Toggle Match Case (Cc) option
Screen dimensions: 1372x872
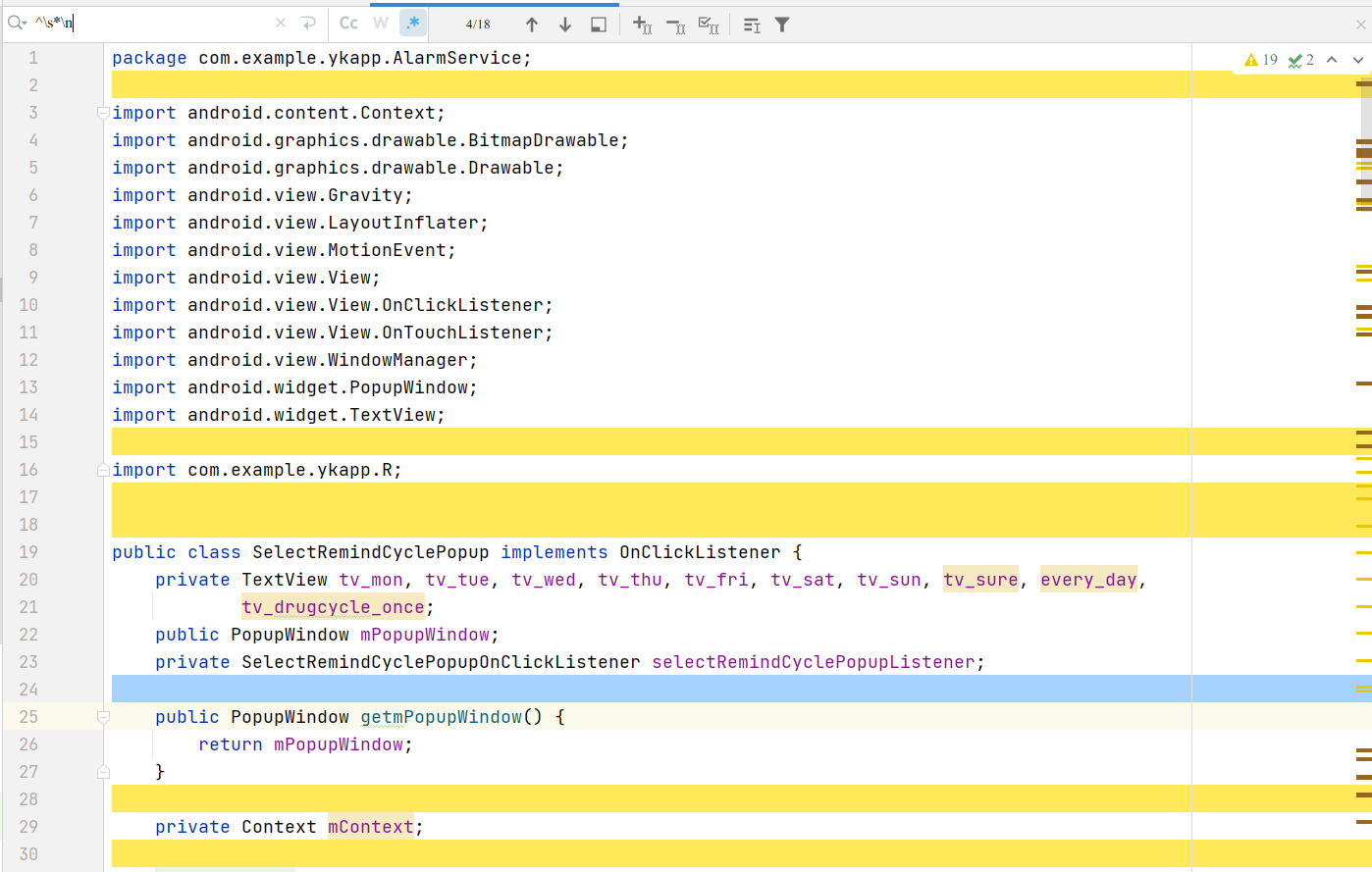tap(348, 24)
